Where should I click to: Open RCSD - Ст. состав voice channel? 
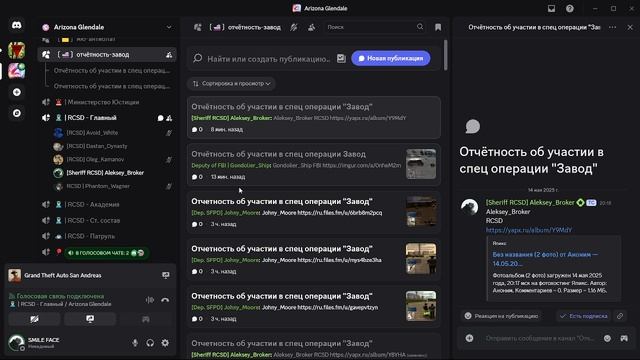tap(107, 220)
